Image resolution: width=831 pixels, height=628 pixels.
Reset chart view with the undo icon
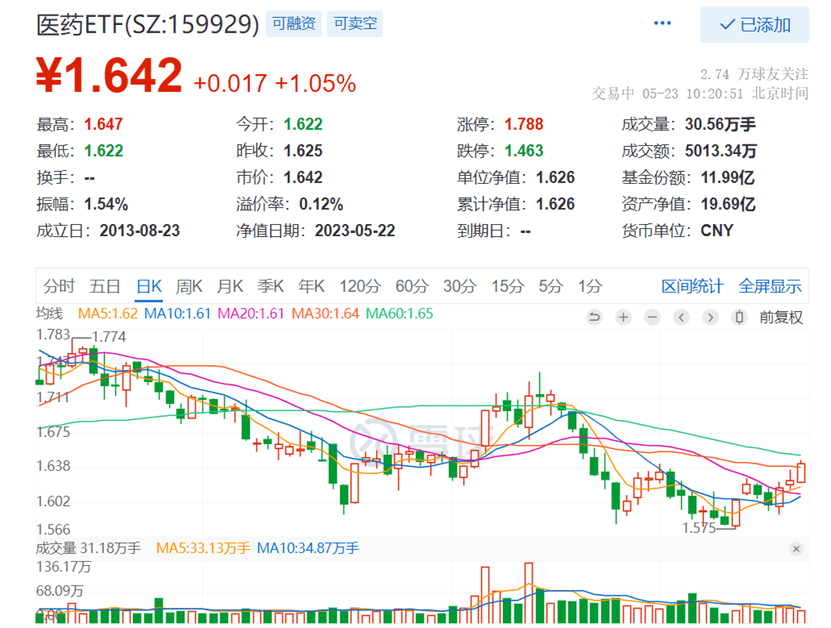(595, 318)
